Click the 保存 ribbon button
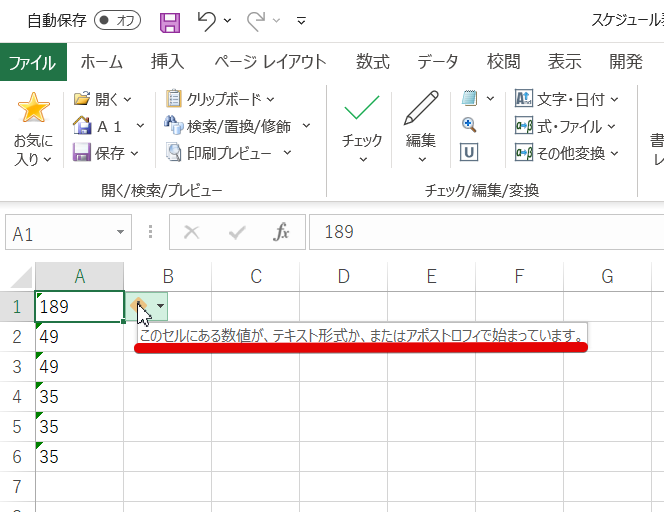The image size is (664, 512). coord(99,153)
